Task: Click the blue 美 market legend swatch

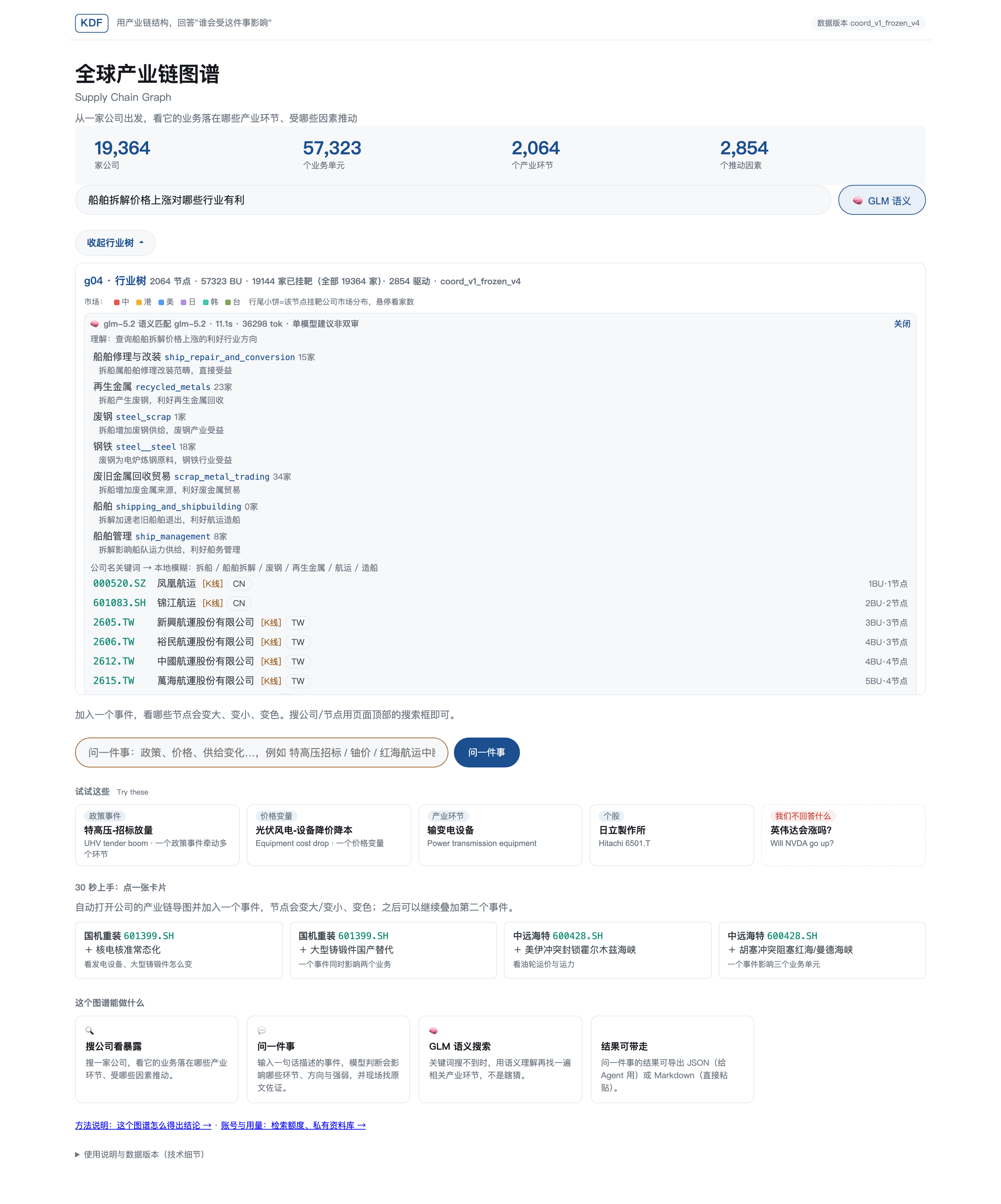Action: 161,302
